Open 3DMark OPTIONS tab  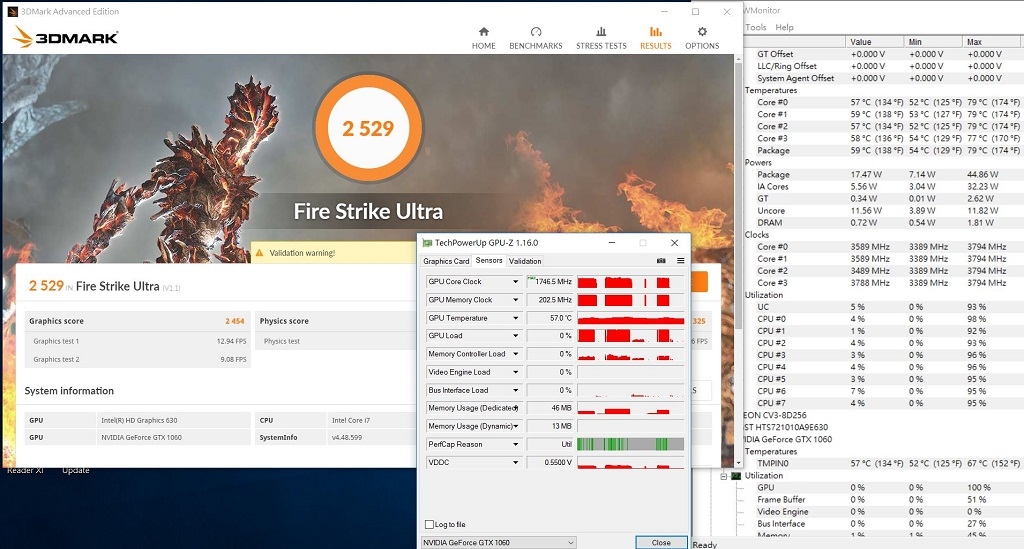(702, 39)
